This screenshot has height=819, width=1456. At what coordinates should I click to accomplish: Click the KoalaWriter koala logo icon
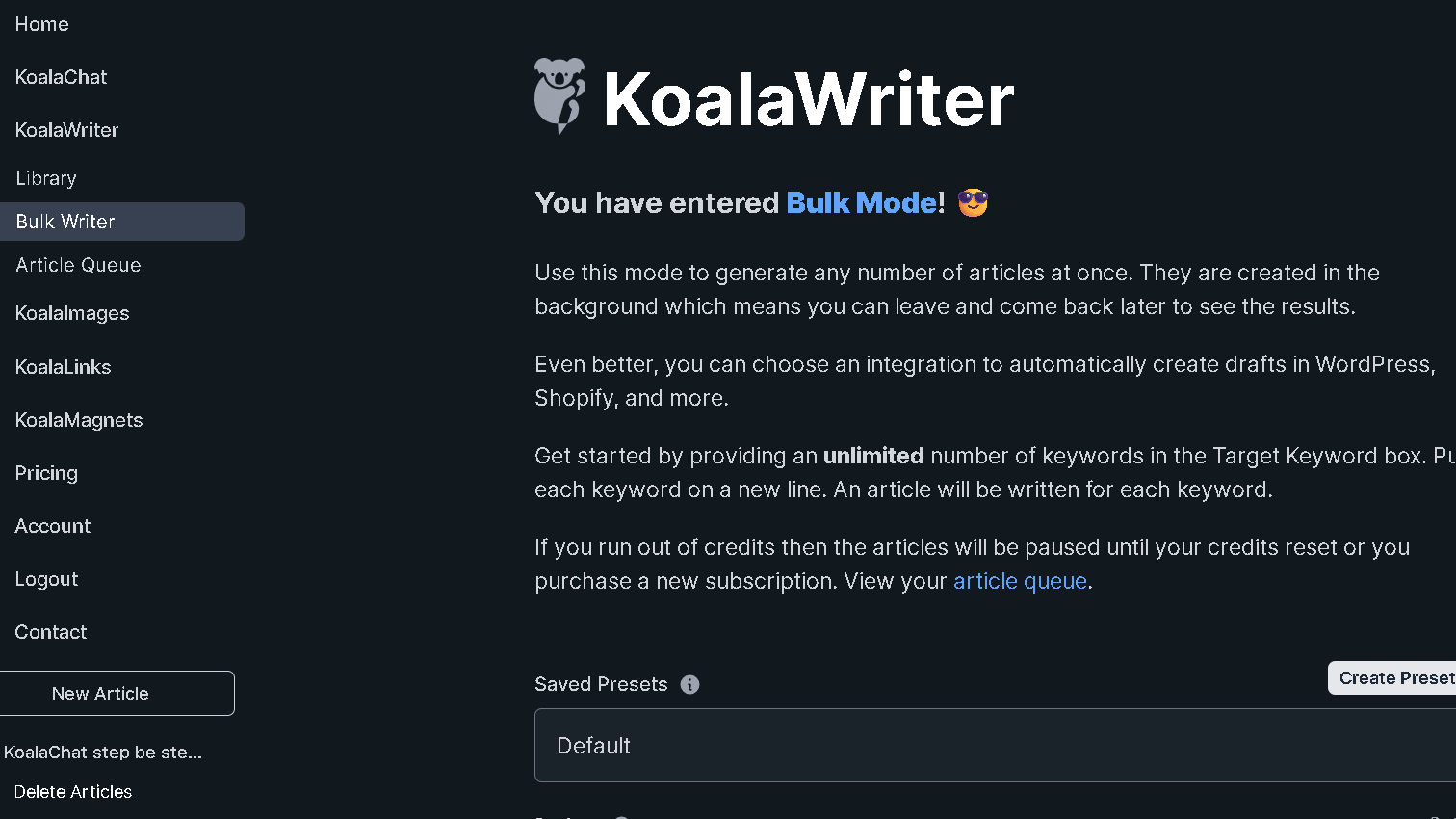[x=559, y=95]
